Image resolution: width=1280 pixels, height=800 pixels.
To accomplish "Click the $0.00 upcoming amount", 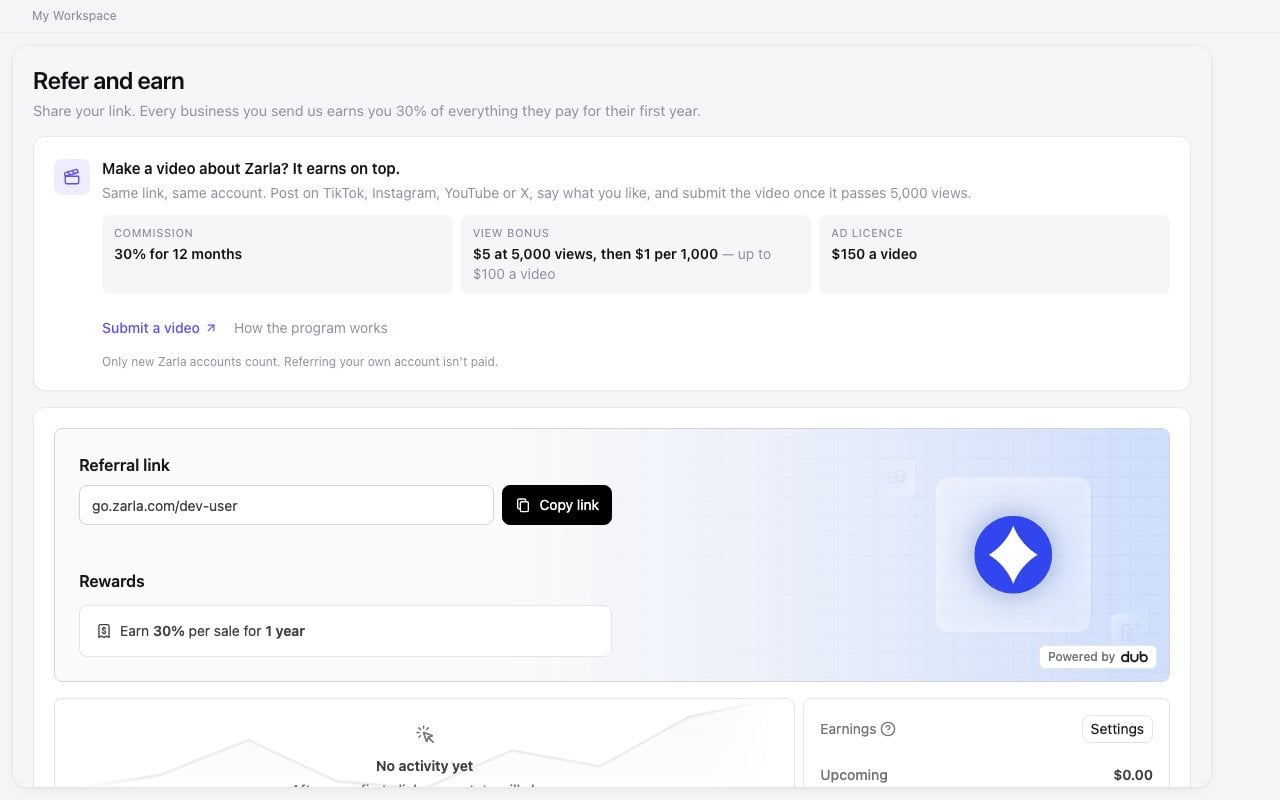I will click(1133, 775).
